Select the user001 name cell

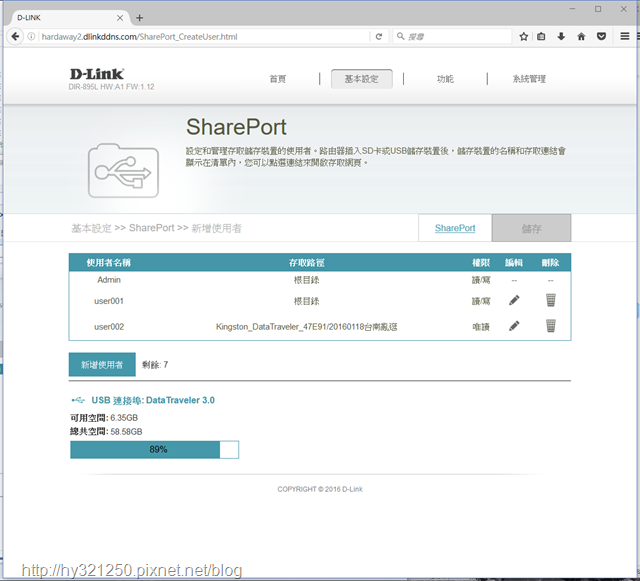(x=109, y=301)
